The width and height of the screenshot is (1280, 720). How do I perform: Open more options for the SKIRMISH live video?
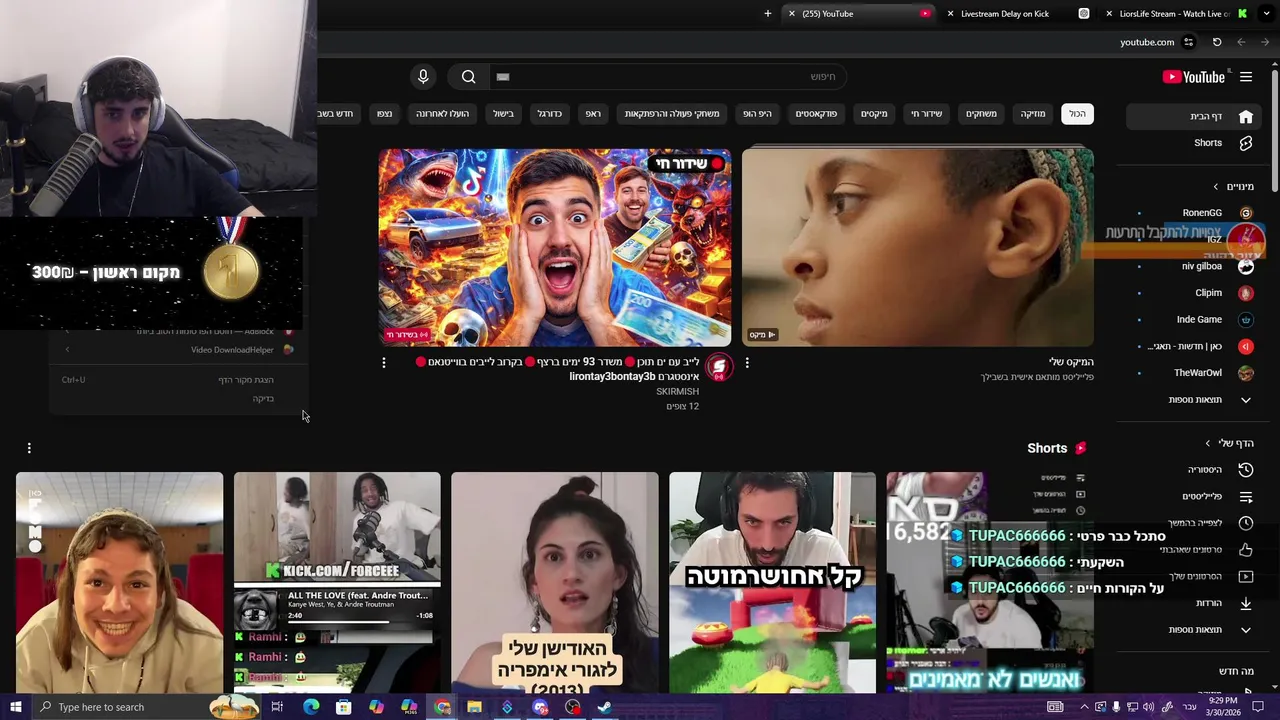pyautogui.click(x=384, y=363)
